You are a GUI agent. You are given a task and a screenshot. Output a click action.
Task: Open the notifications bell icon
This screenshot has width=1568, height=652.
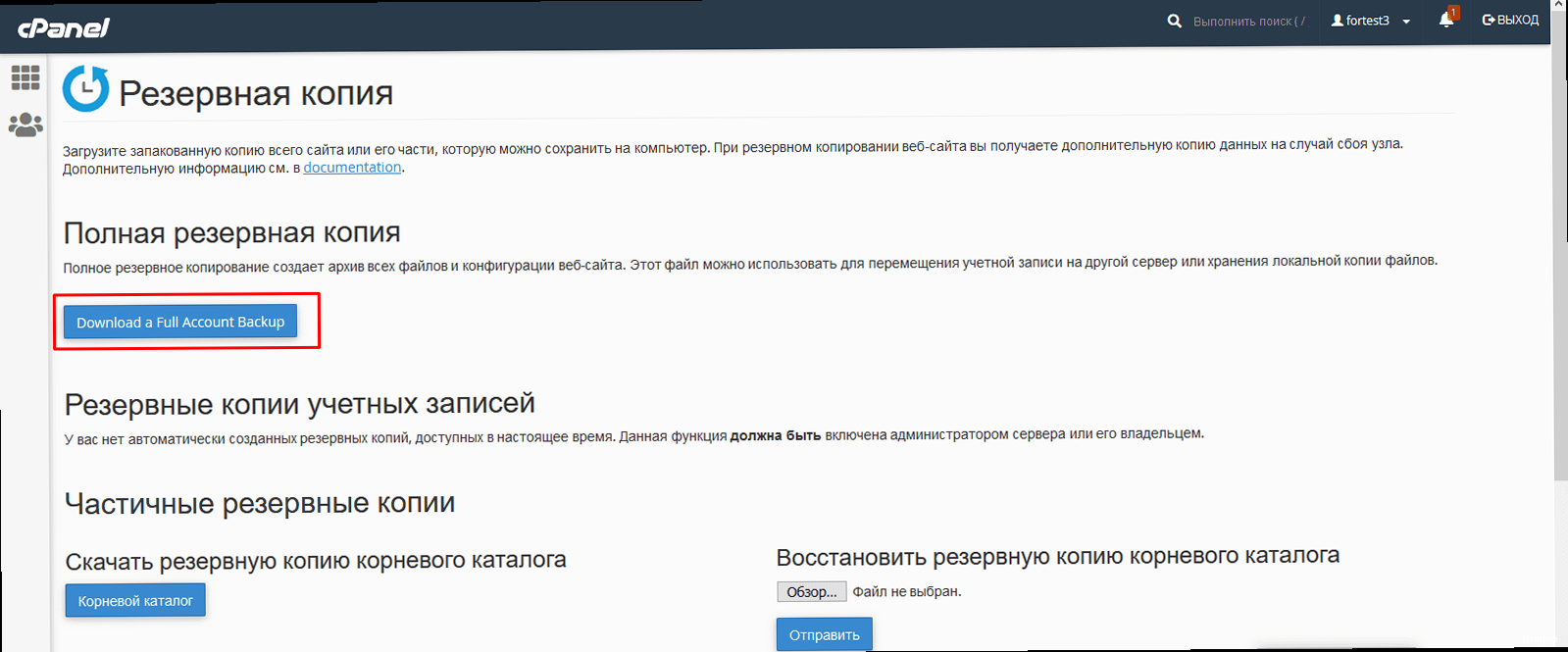[1445, 20]
